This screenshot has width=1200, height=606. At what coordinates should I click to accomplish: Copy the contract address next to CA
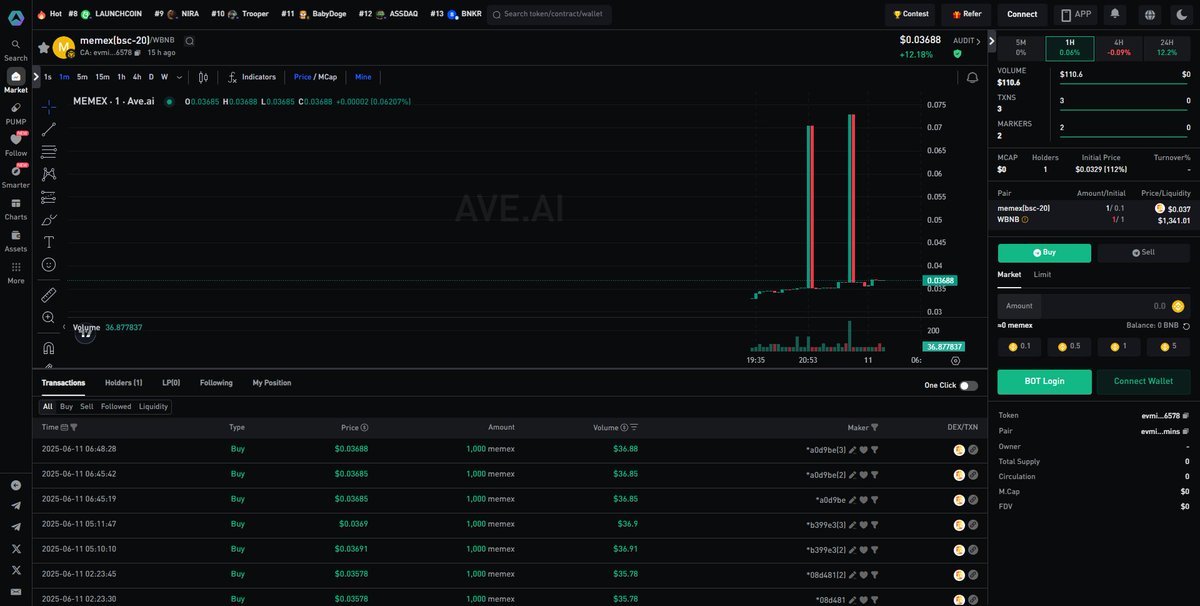pos(139,52)
